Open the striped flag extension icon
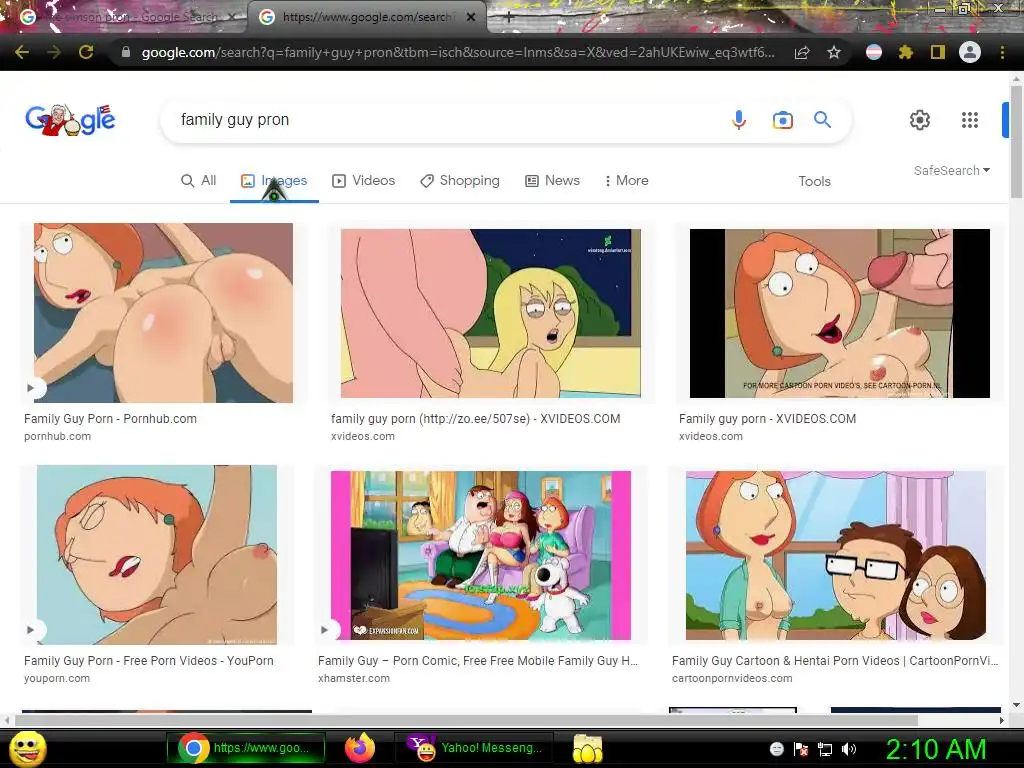The image size is (1024, 768). pyautogui.click(x=874, y=52)
